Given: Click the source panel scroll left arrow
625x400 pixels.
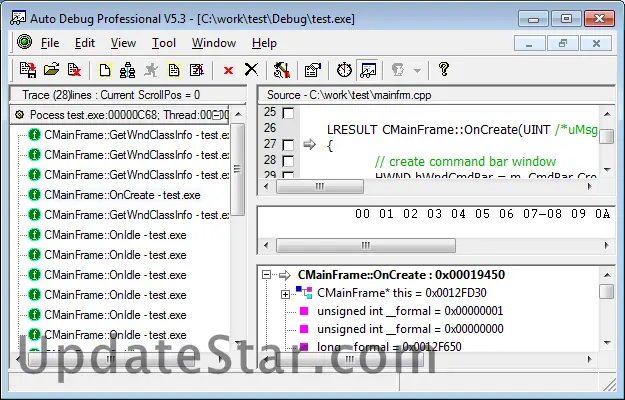Looking at the screenshot, I should coord(266,186).
